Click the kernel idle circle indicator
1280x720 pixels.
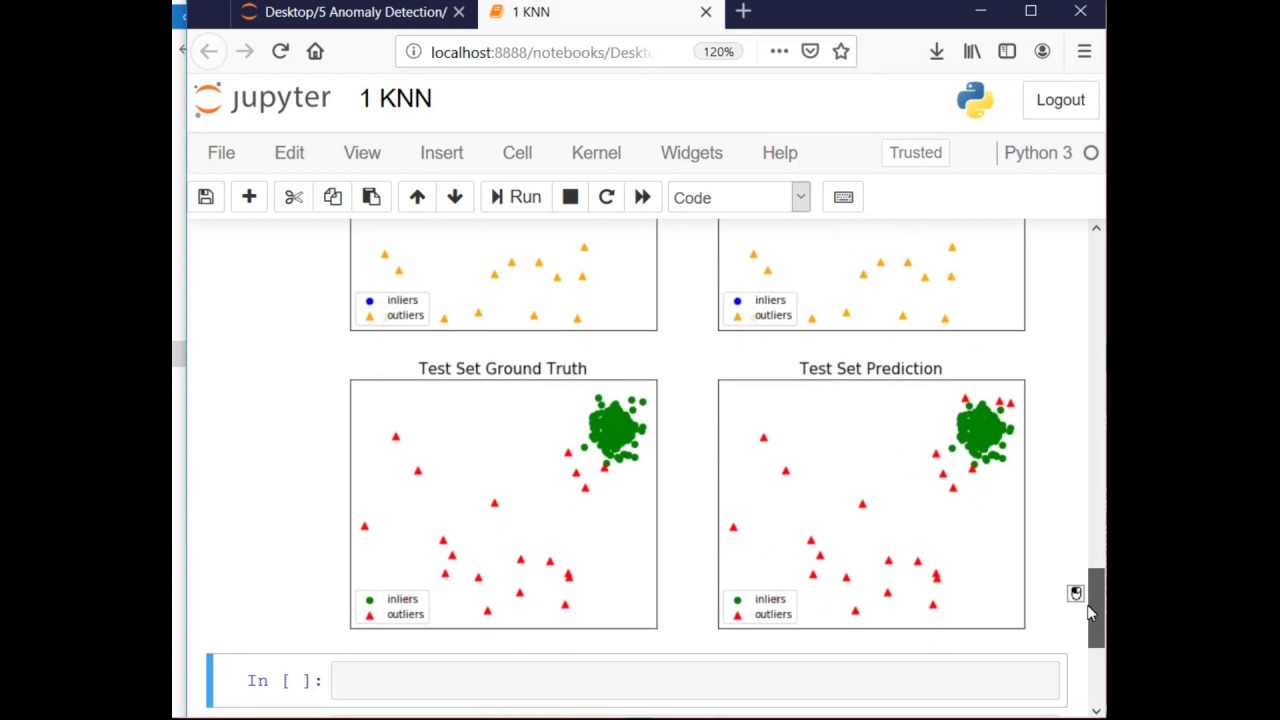click(x=1091, y=153)
